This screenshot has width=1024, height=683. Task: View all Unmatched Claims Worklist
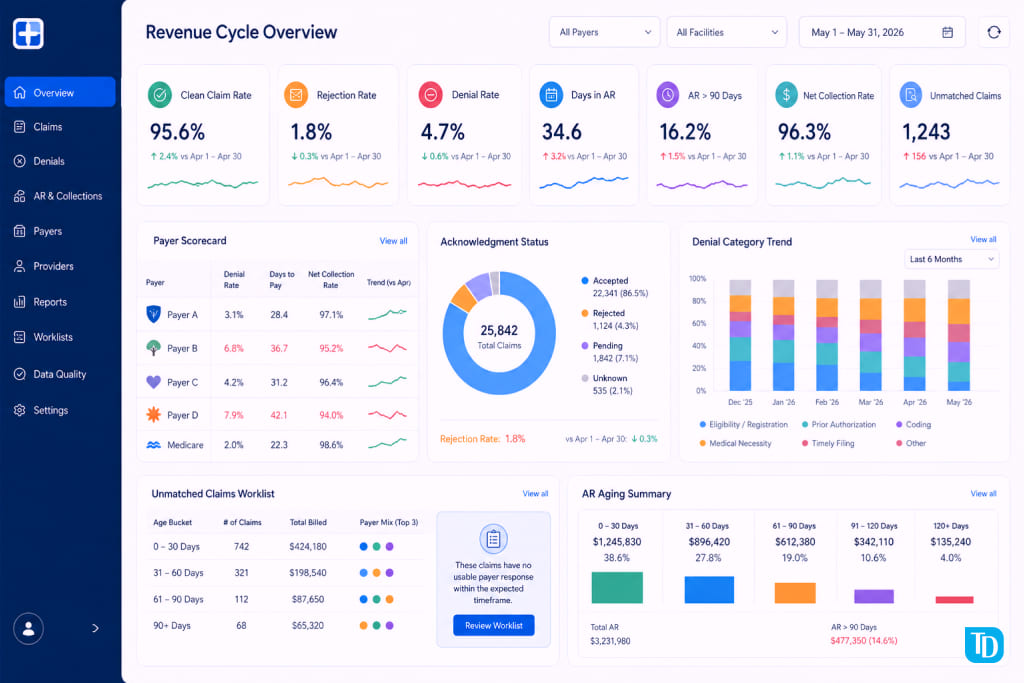535,494
